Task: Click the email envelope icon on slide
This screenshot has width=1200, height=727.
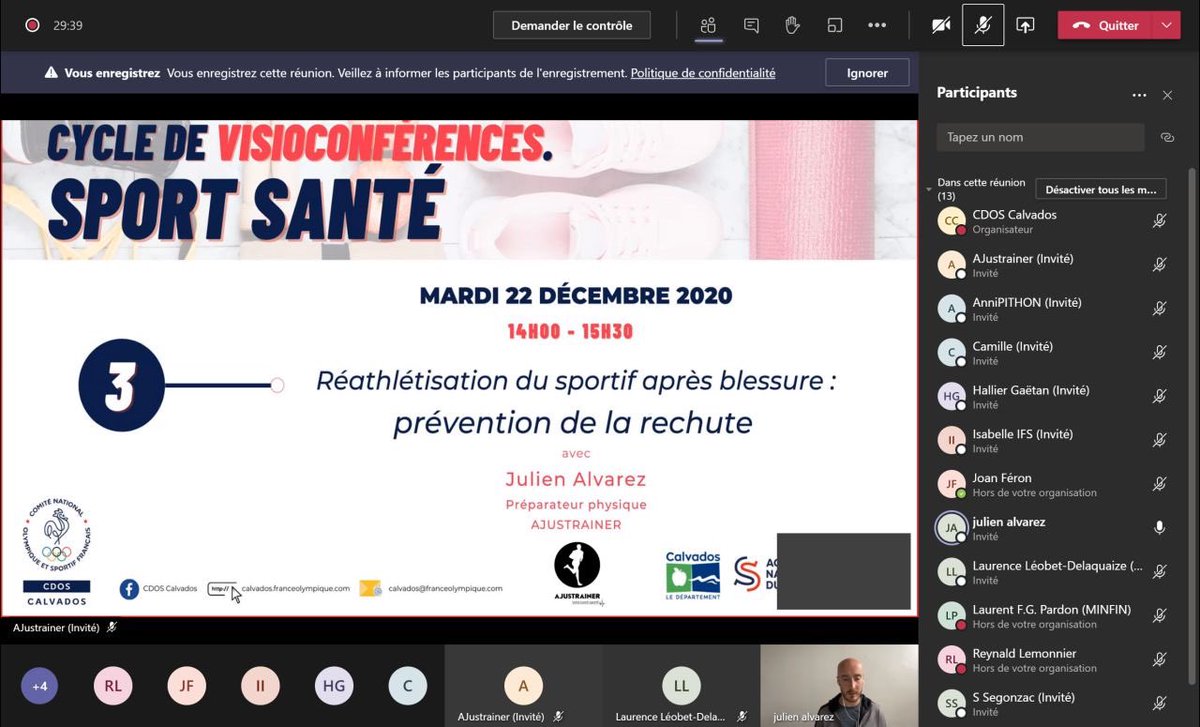Action: pyautogui.click(x=370, y=589)
